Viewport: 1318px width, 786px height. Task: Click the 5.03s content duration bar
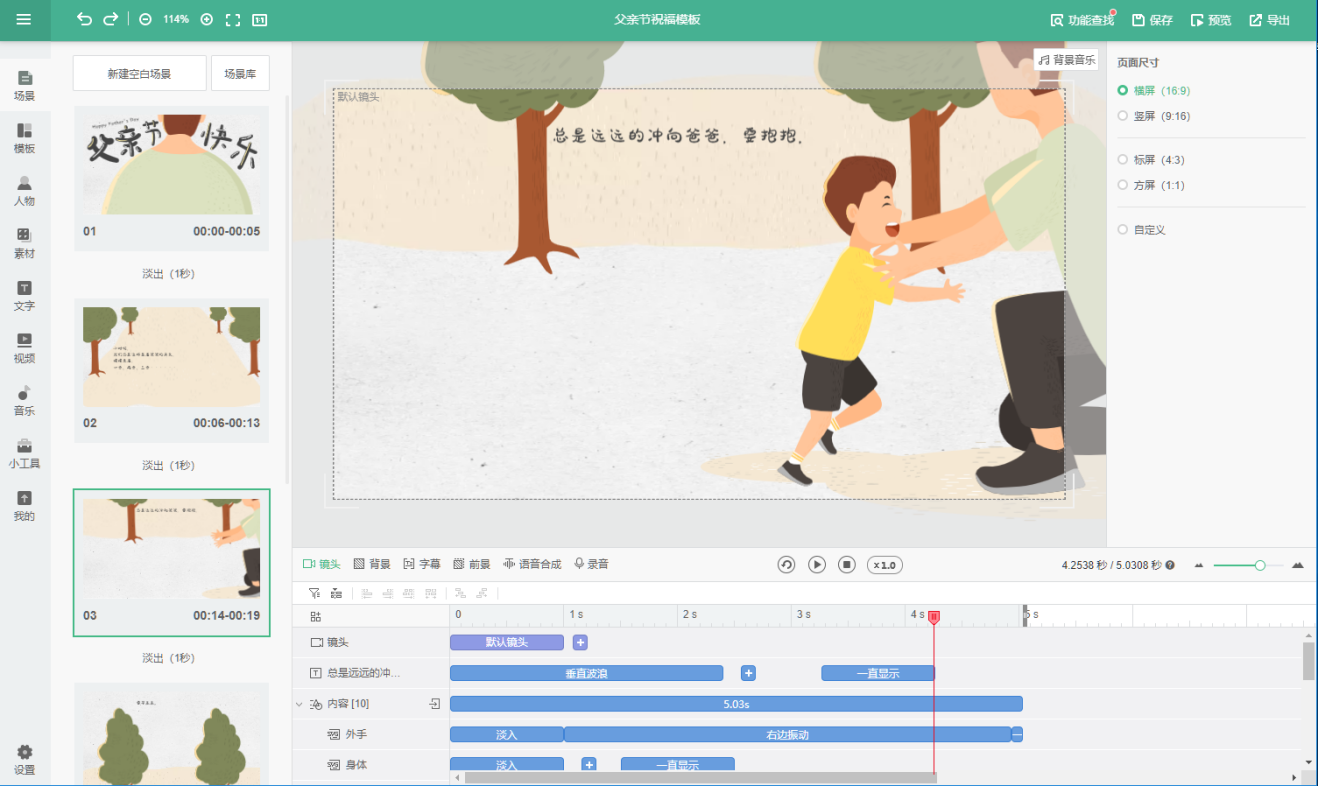(x=736, y=704)
